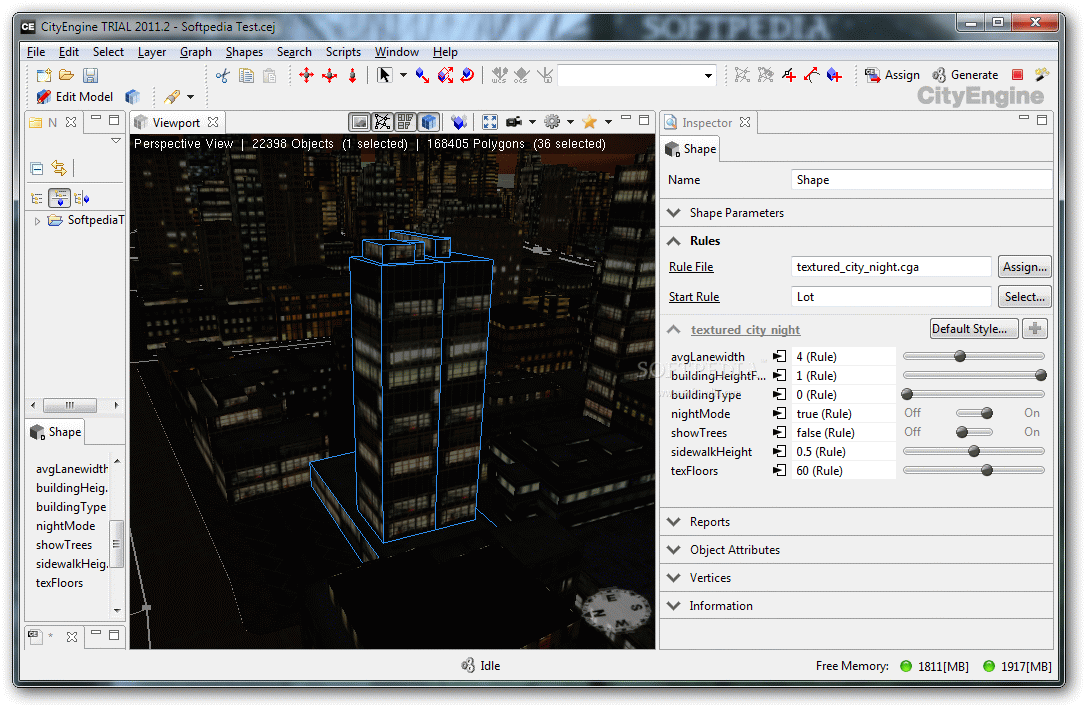Open the Scripts menu
This screenshot has height=708, width=1086.
tap(343, 52)
